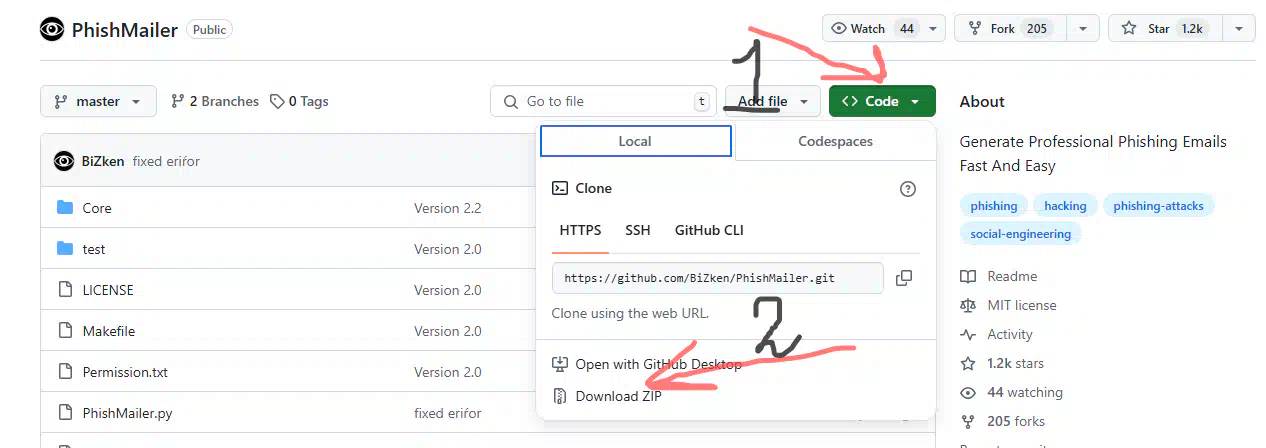Image resolution: width=1266 pixels, height=448 pixels.
Task: Open the 0 Tags link
Action: coord(299,101)
